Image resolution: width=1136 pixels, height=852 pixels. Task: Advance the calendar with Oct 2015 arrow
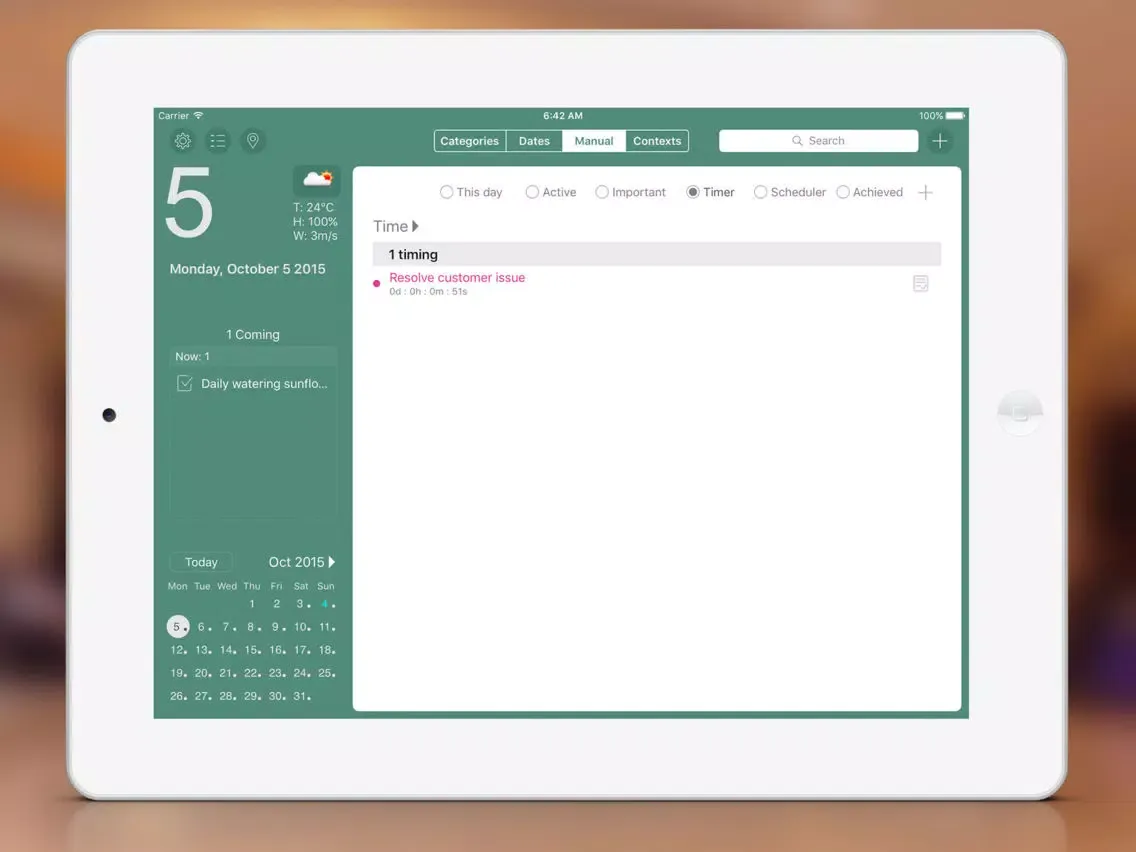(331, 562)
